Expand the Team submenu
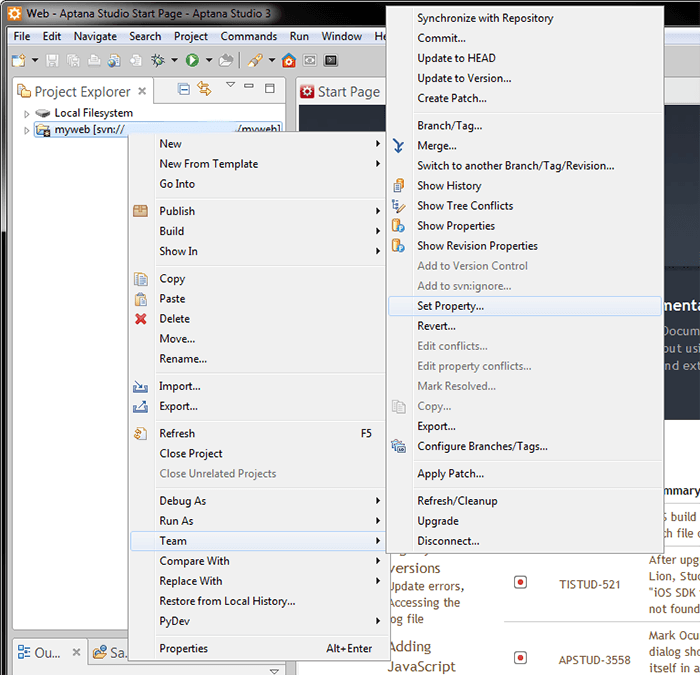This screenshot has width=700, height=675. (x=258, y=541)
